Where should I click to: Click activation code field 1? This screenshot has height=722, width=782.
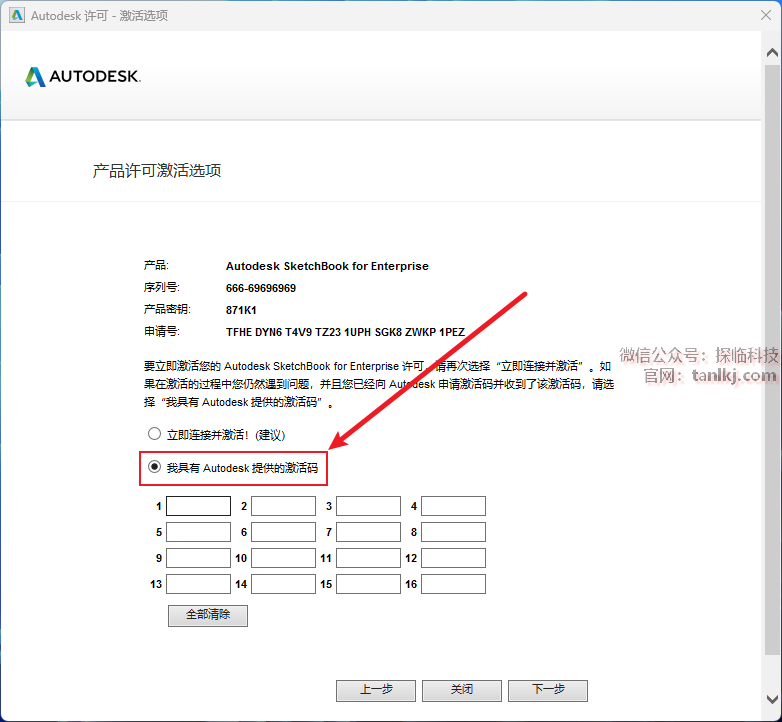pos(198,506)
